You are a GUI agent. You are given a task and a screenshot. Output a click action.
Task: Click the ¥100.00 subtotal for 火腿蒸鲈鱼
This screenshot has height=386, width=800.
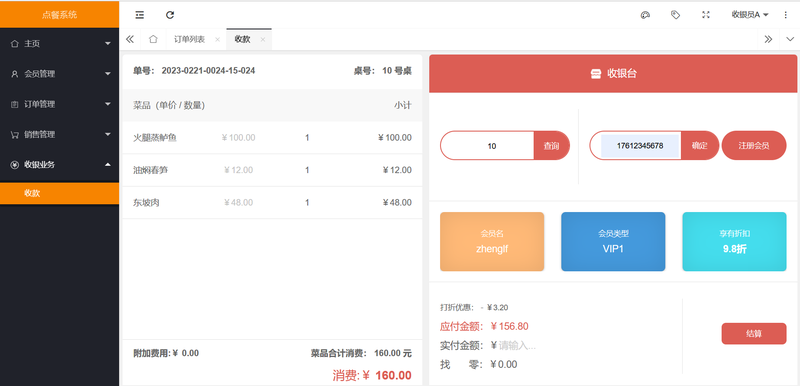(394, 138)
